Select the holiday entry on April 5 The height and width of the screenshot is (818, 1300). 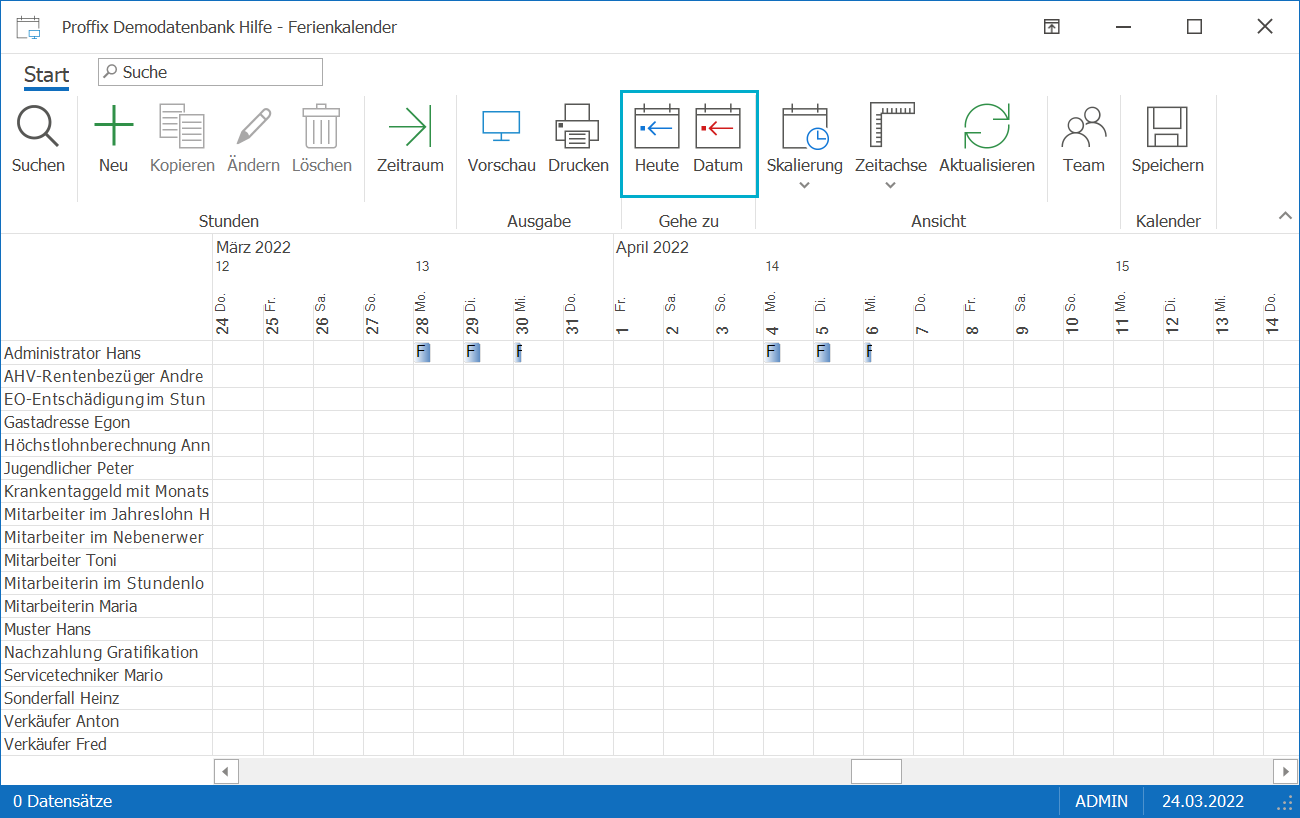[822, 352]
